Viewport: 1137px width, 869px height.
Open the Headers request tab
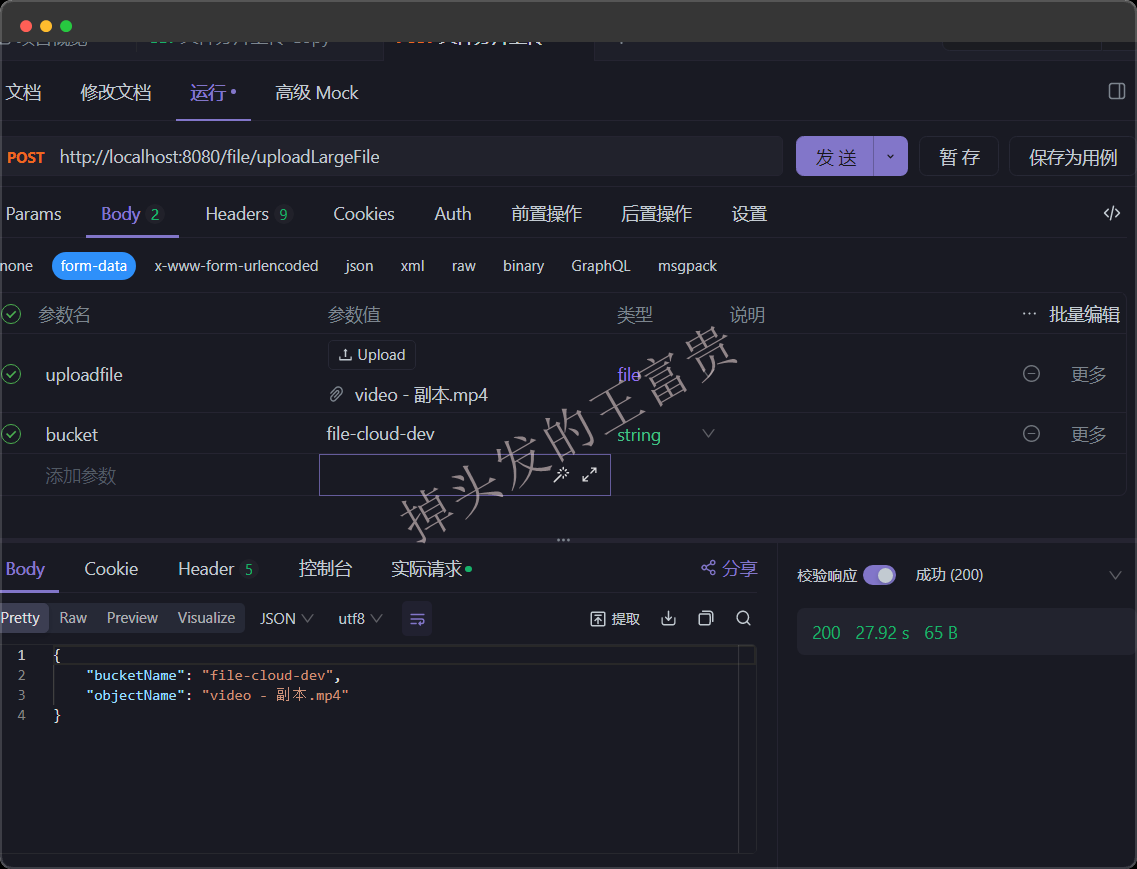[x=247, y=214]
